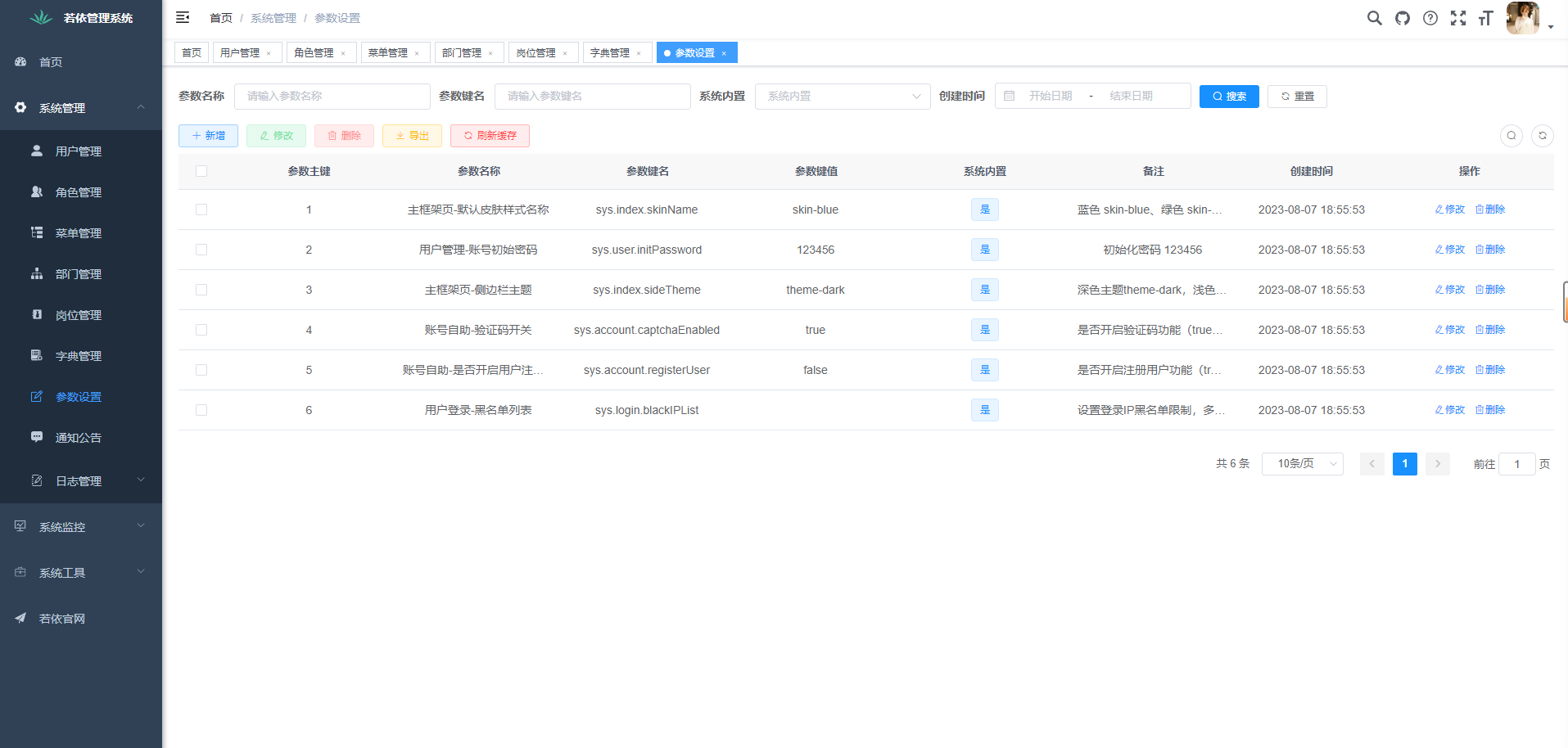Check the row for sys.index.sideTheme
The height and width of the screenshot is (748, 1568).
[x=201, y=290]
